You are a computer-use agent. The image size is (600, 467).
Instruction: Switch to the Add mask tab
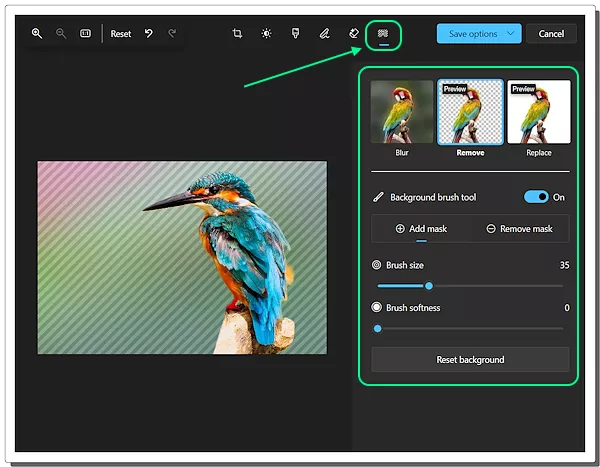click(421, 229)
